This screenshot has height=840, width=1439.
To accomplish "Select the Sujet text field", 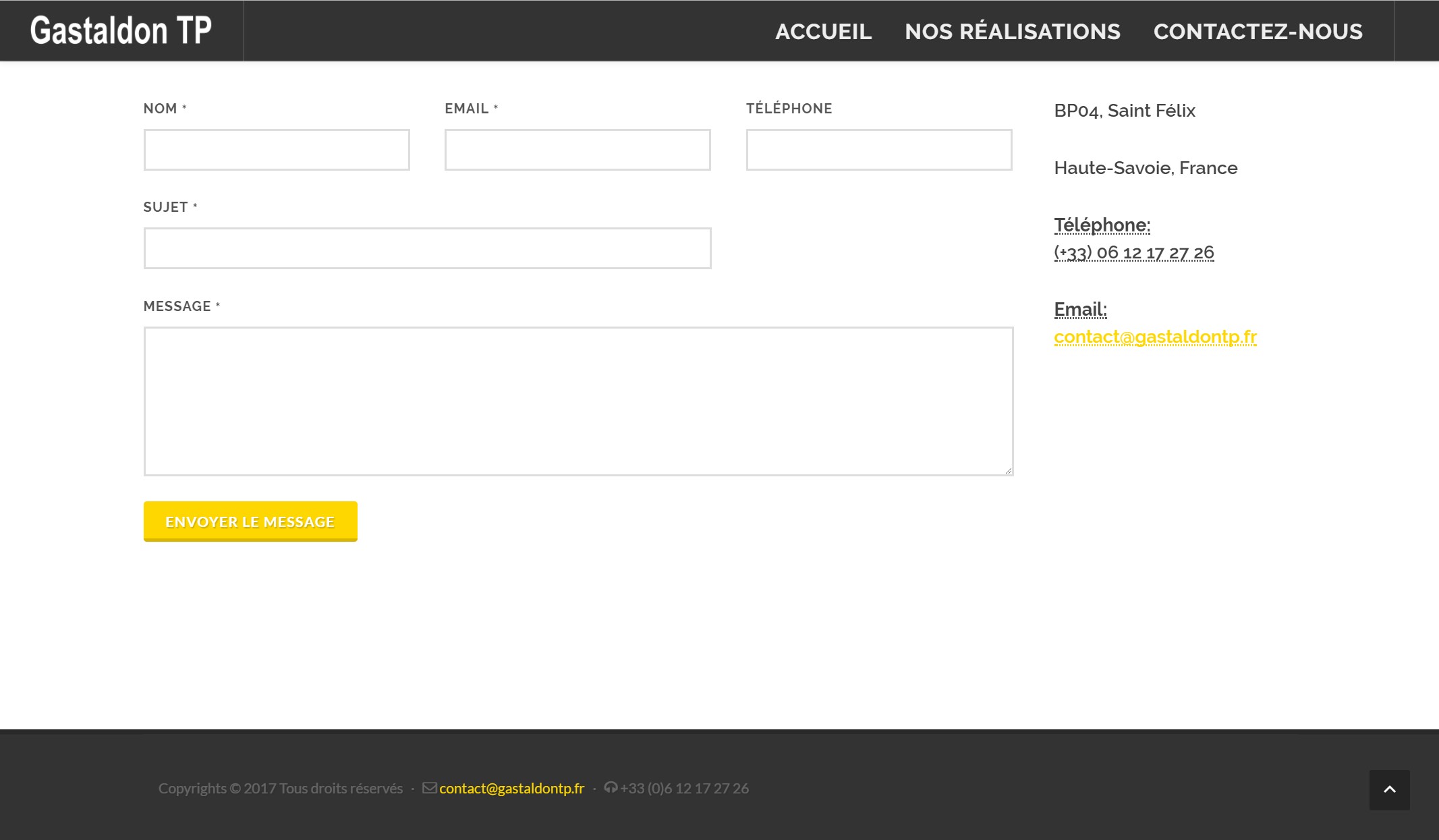I will (427, 248).
